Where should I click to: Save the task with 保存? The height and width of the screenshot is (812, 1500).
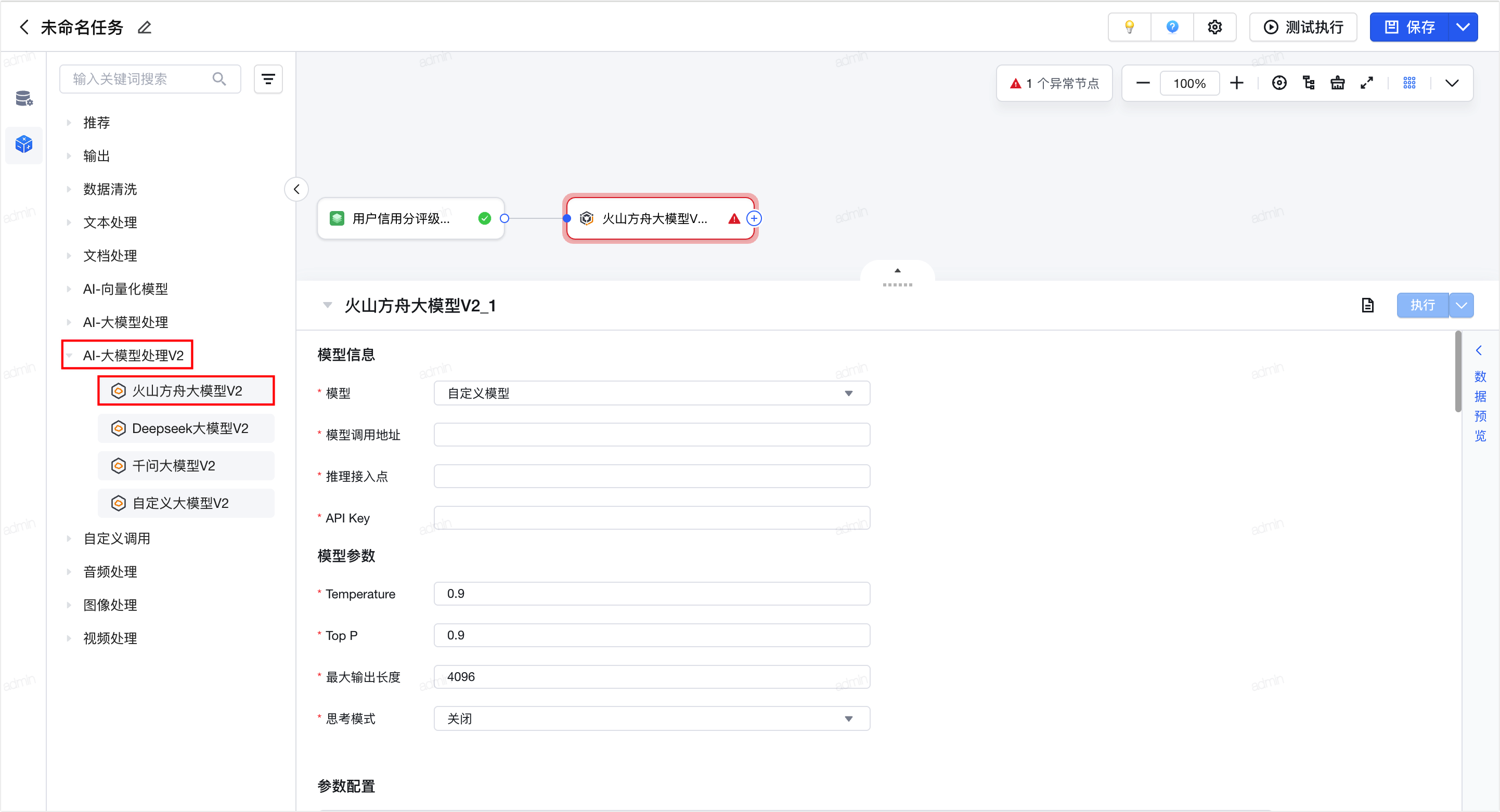tap(1409, 28)
